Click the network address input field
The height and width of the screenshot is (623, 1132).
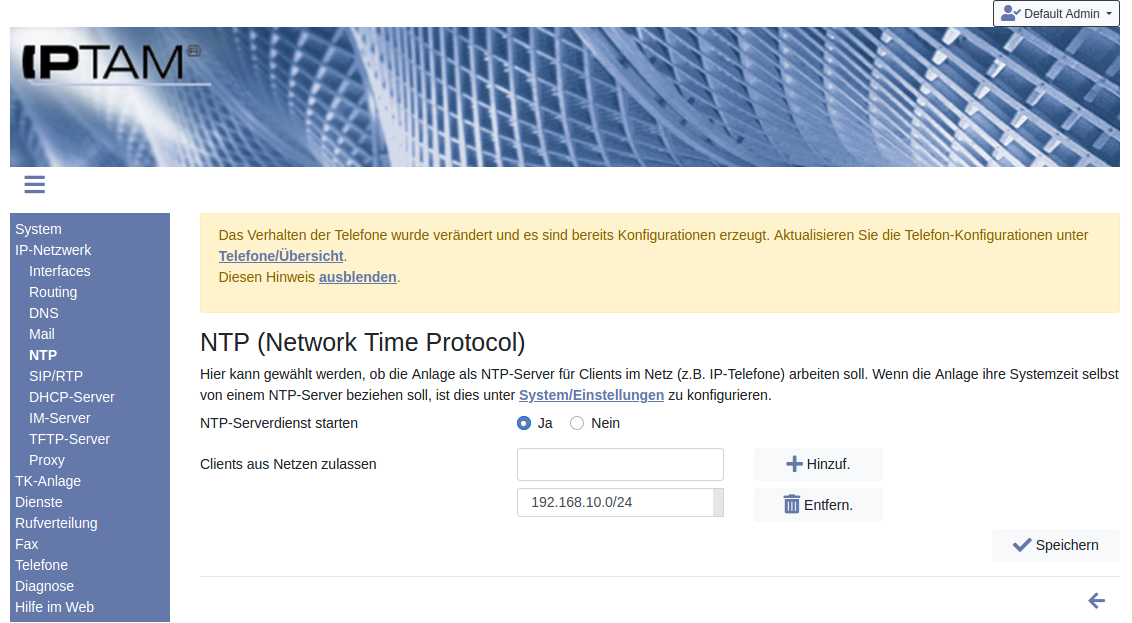(x=620, y=464)
